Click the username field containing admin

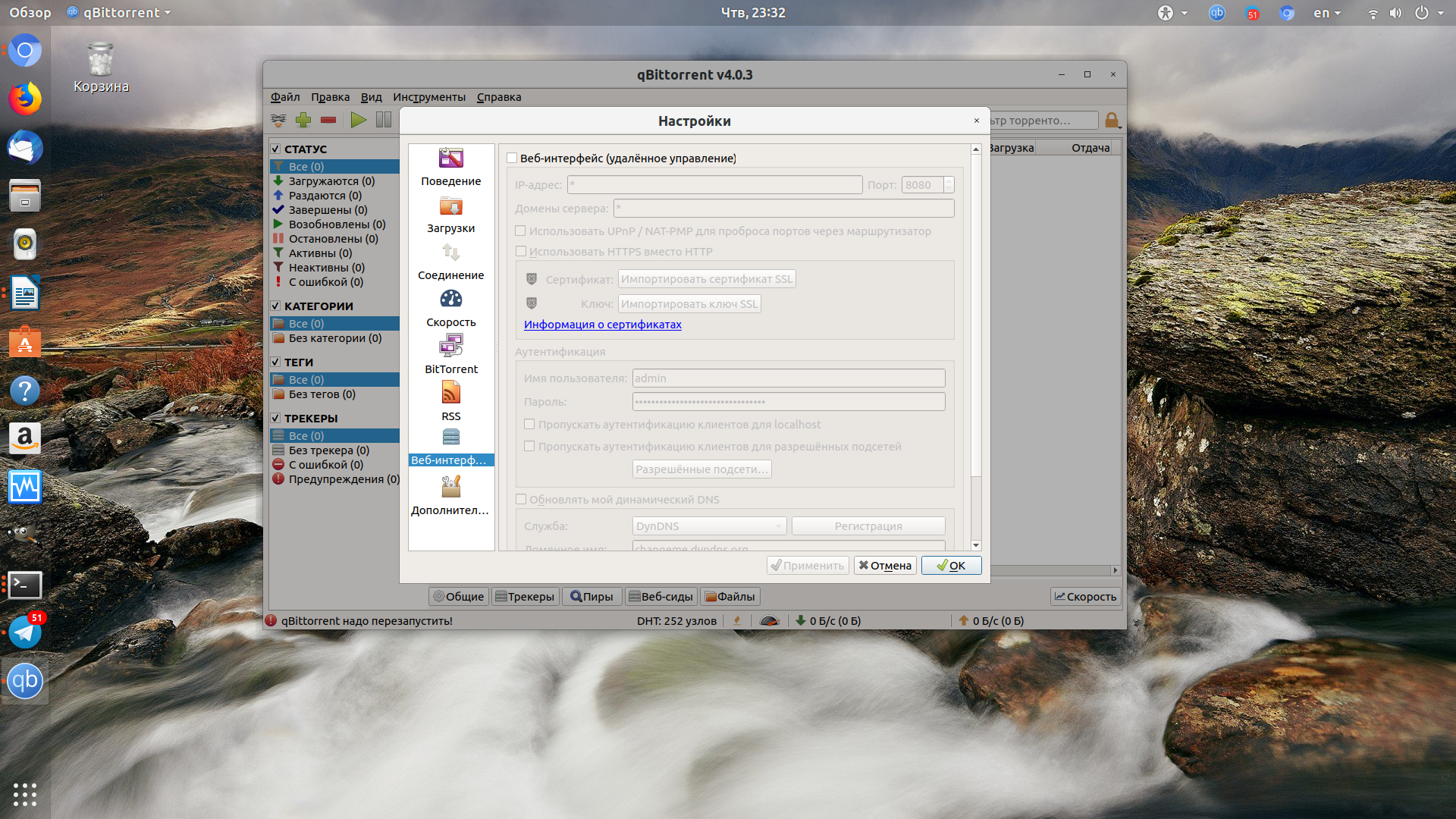tap(789, 378)
